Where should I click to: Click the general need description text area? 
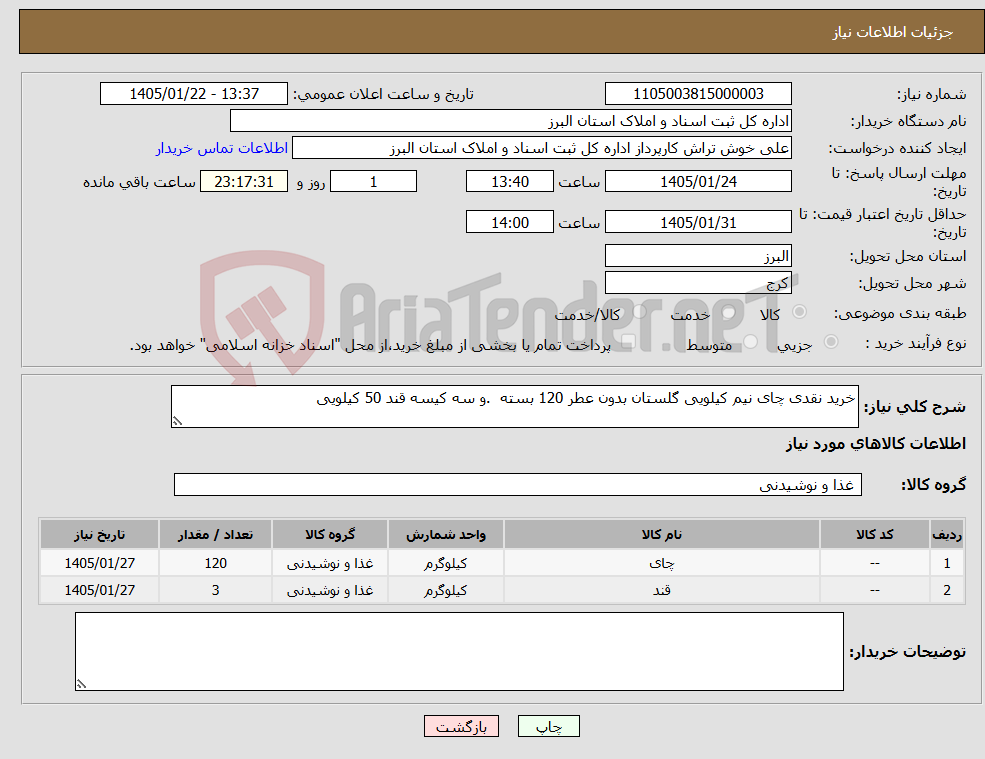click(514, 407)
